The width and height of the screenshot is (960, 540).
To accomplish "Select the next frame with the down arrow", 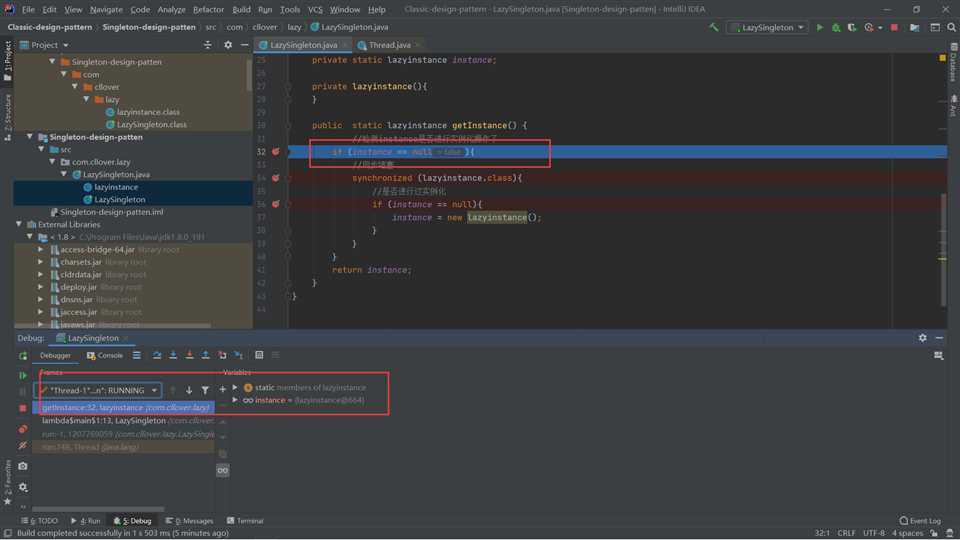I will click(x=189, y=390).
